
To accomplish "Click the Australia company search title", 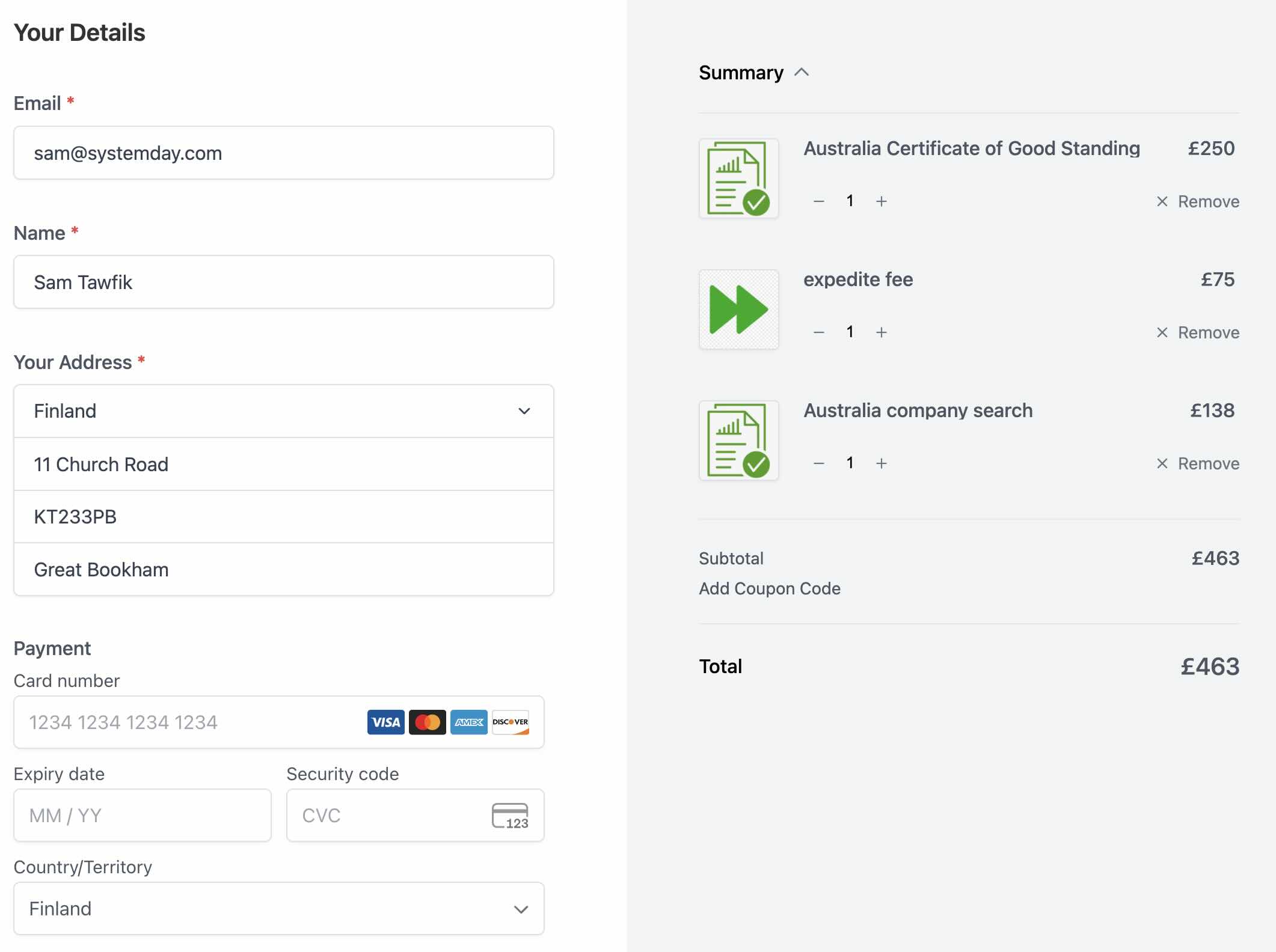I will click(x=918, y=410).
